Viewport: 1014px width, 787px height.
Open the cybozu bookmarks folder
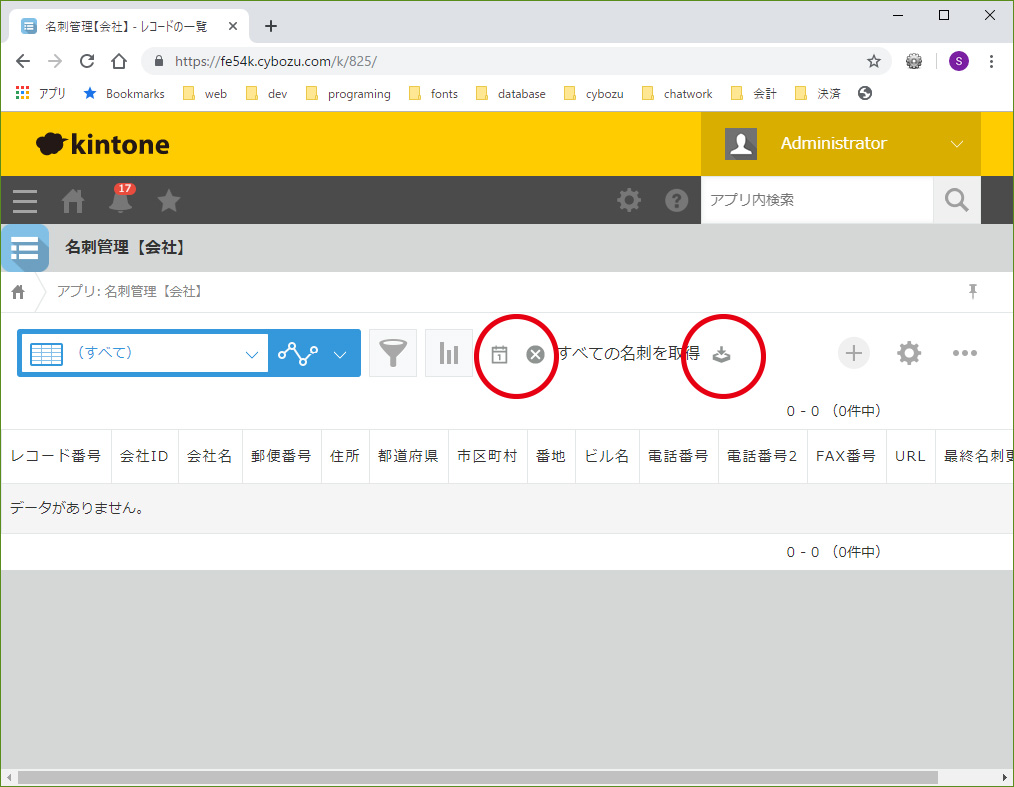tap(594, 93)
